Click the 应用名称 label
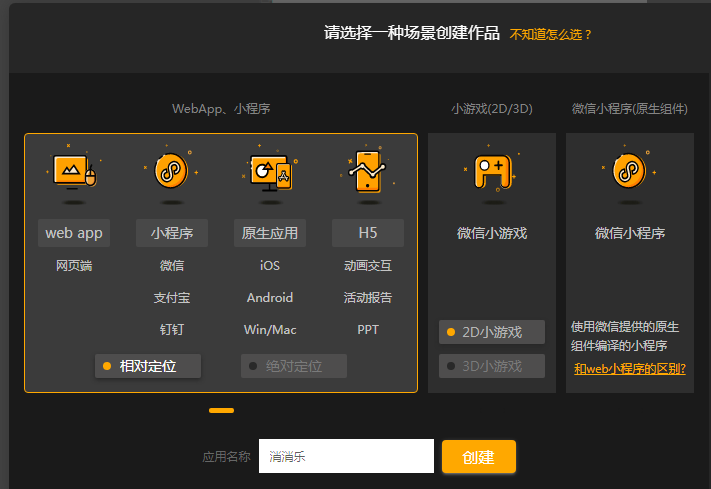This screenshot has width=711, height=489. point(226,456)
